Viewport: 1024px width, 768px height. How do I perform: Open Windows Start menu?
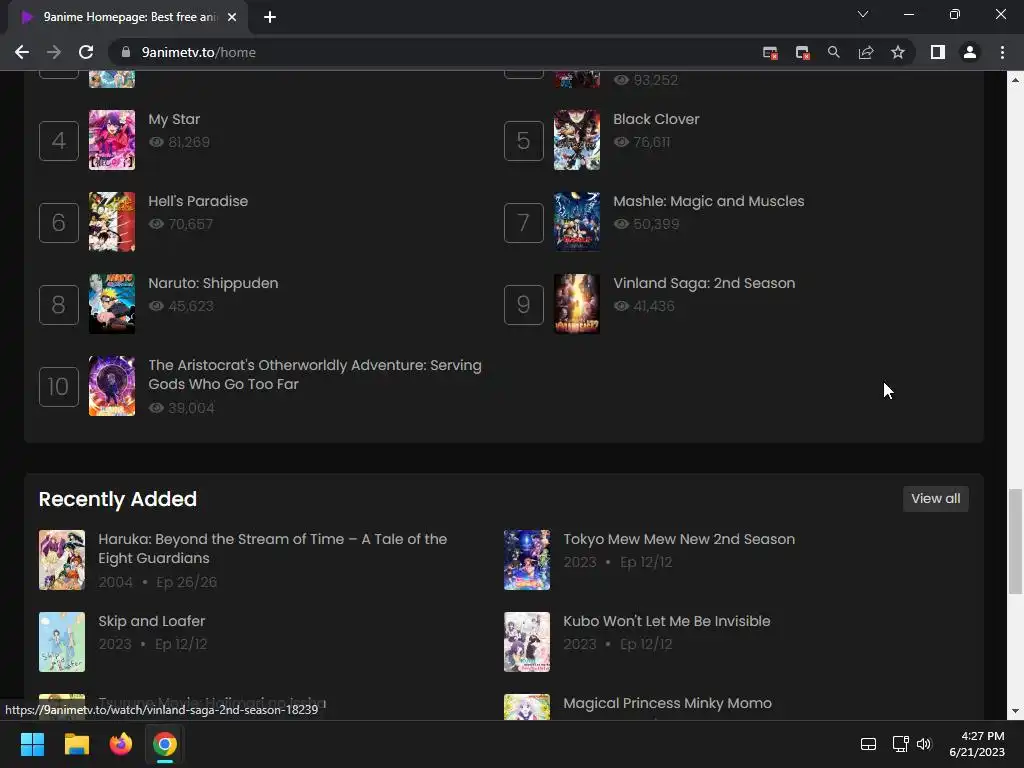[32, 744]
